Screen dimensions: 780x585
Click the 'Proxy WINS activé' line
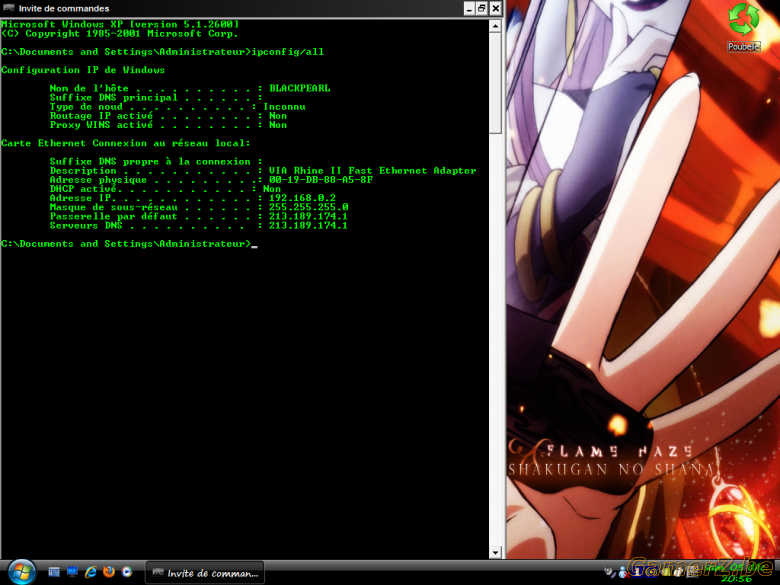coord(168,125)
